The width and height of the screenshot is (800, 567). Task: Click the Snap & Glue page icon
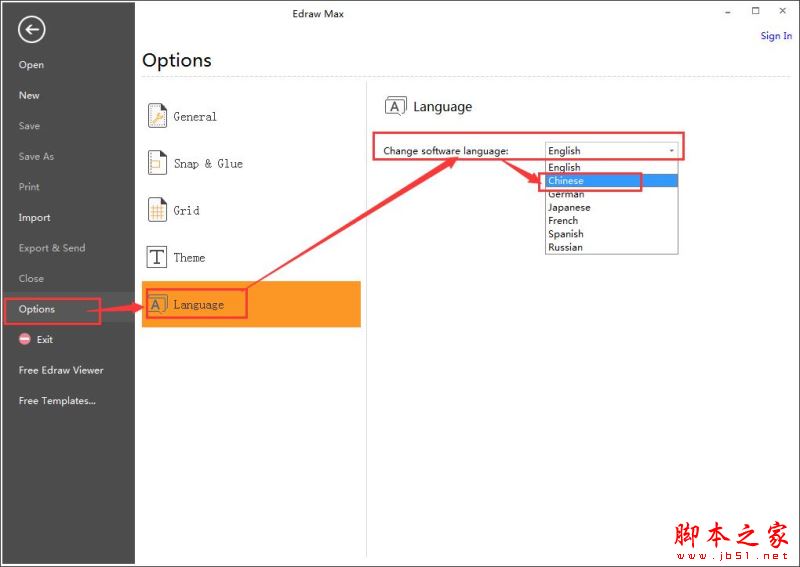tap(157, 163)
